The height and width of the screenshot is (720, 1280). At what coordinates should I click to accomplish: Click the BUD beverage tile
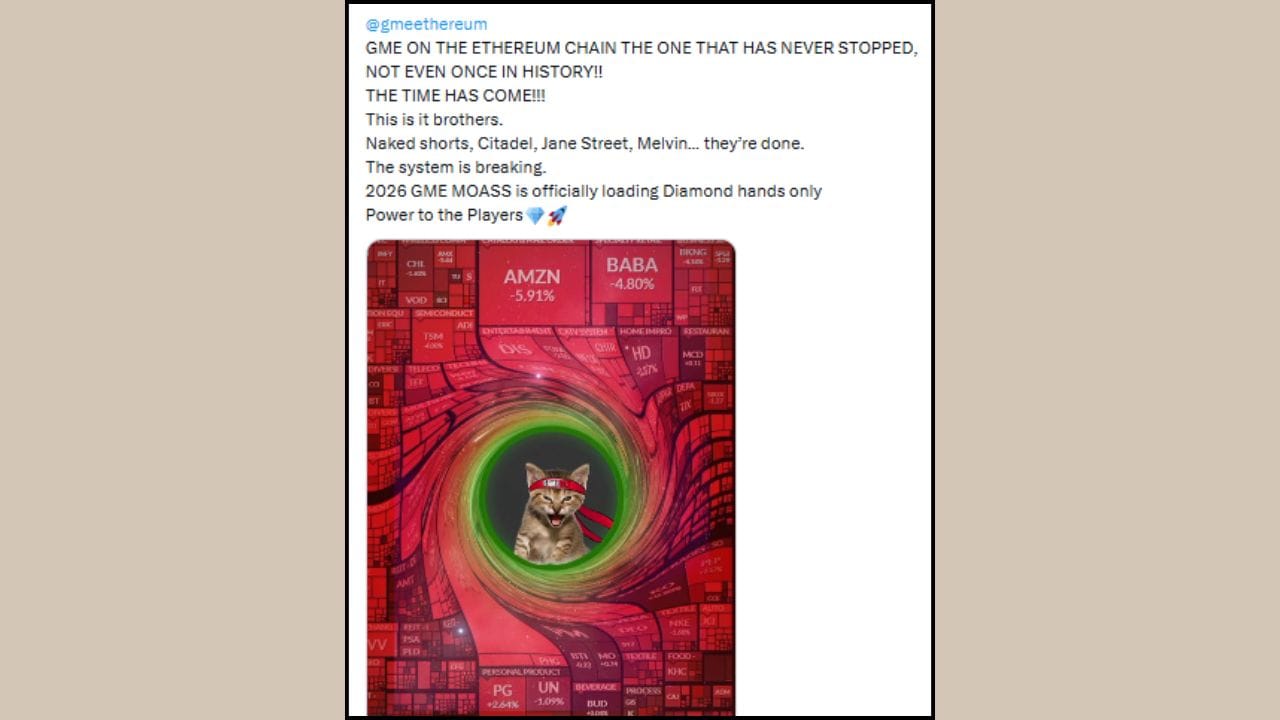tap(597, 705)
